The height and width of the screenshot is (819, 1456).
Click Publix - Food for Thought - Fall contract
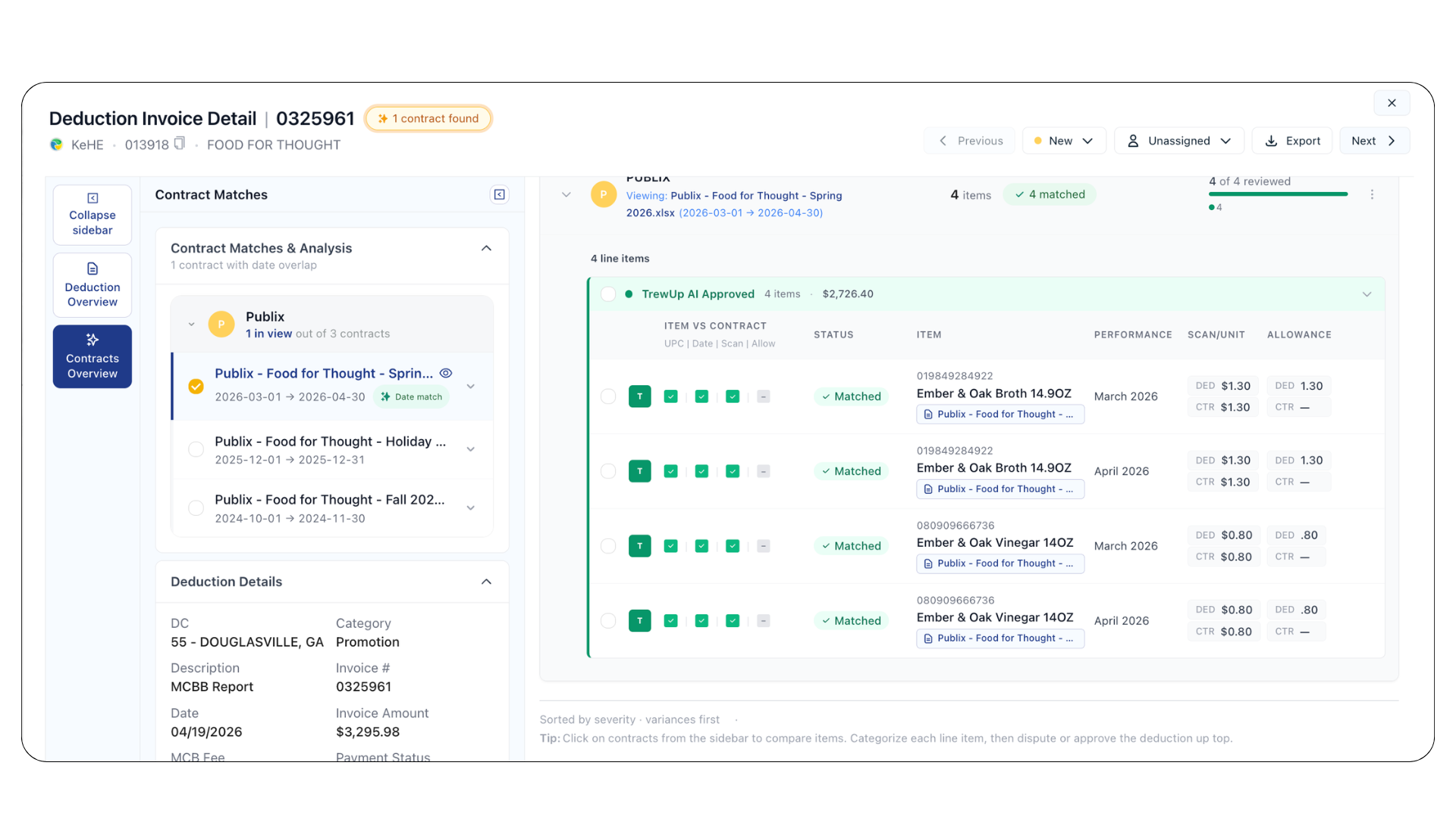click(x=330, y=500)
